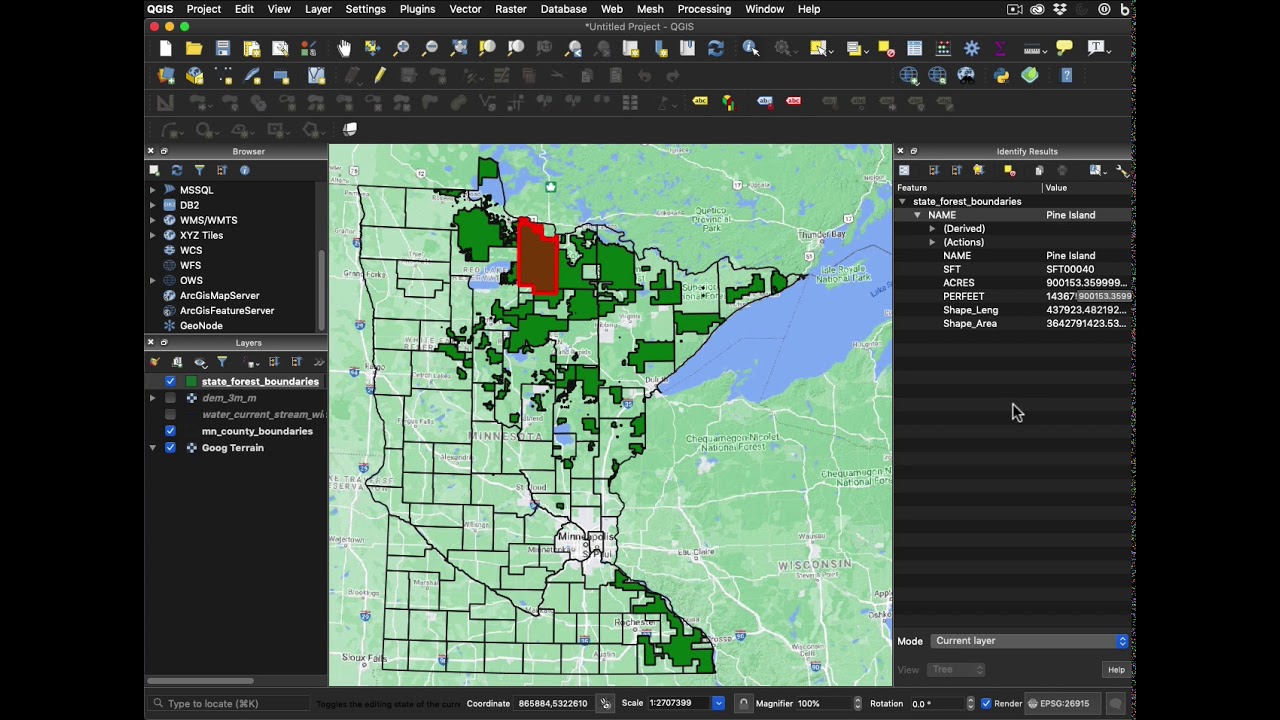This screenshot has height=720, width=1280.
Task: Click the state_forest_boundaries green symbol swatch
Action: (192, 381)
